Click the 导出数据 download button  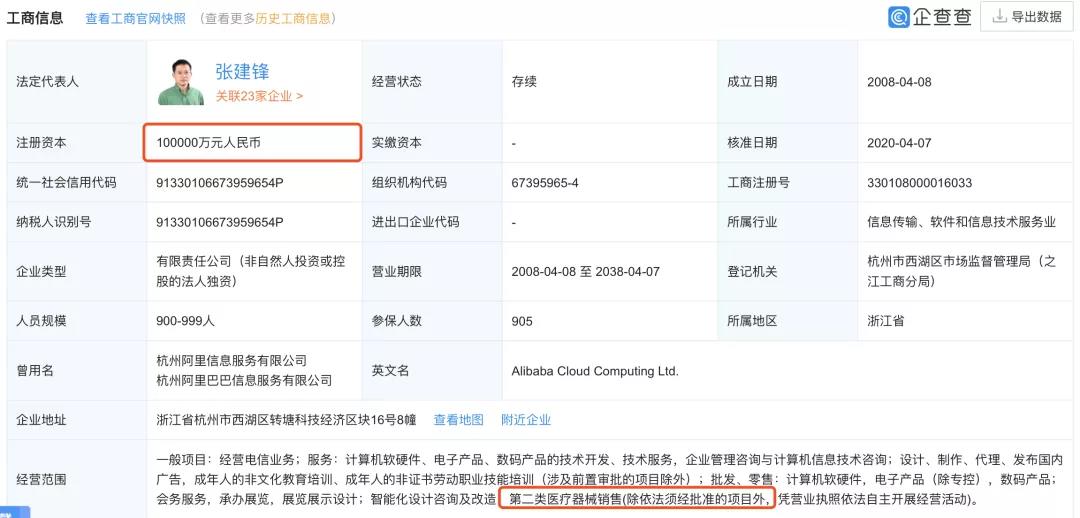(1027, 17)
